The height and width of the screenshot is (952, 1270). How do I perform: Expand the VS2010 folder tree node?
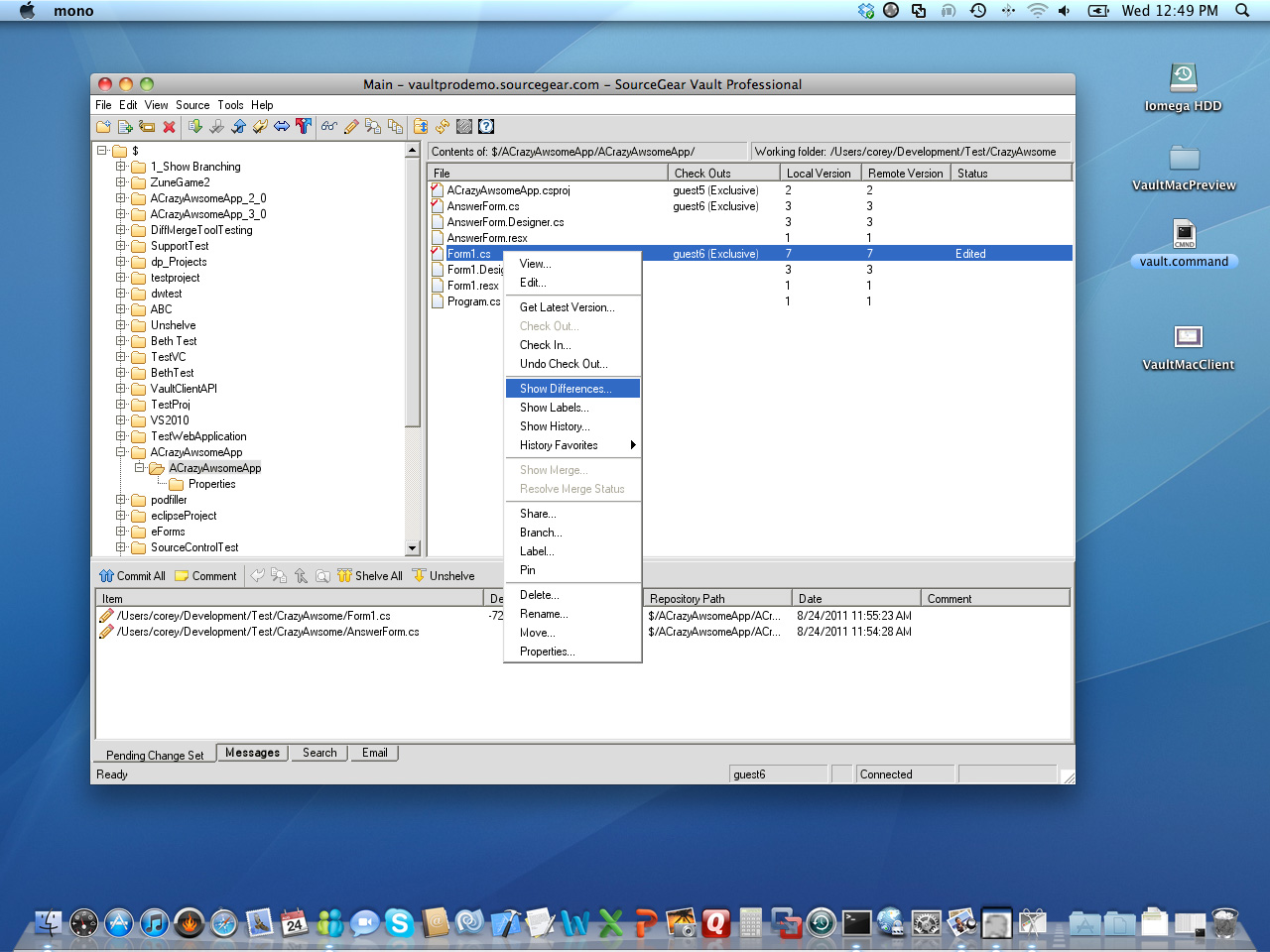click(x=121, y=420)
